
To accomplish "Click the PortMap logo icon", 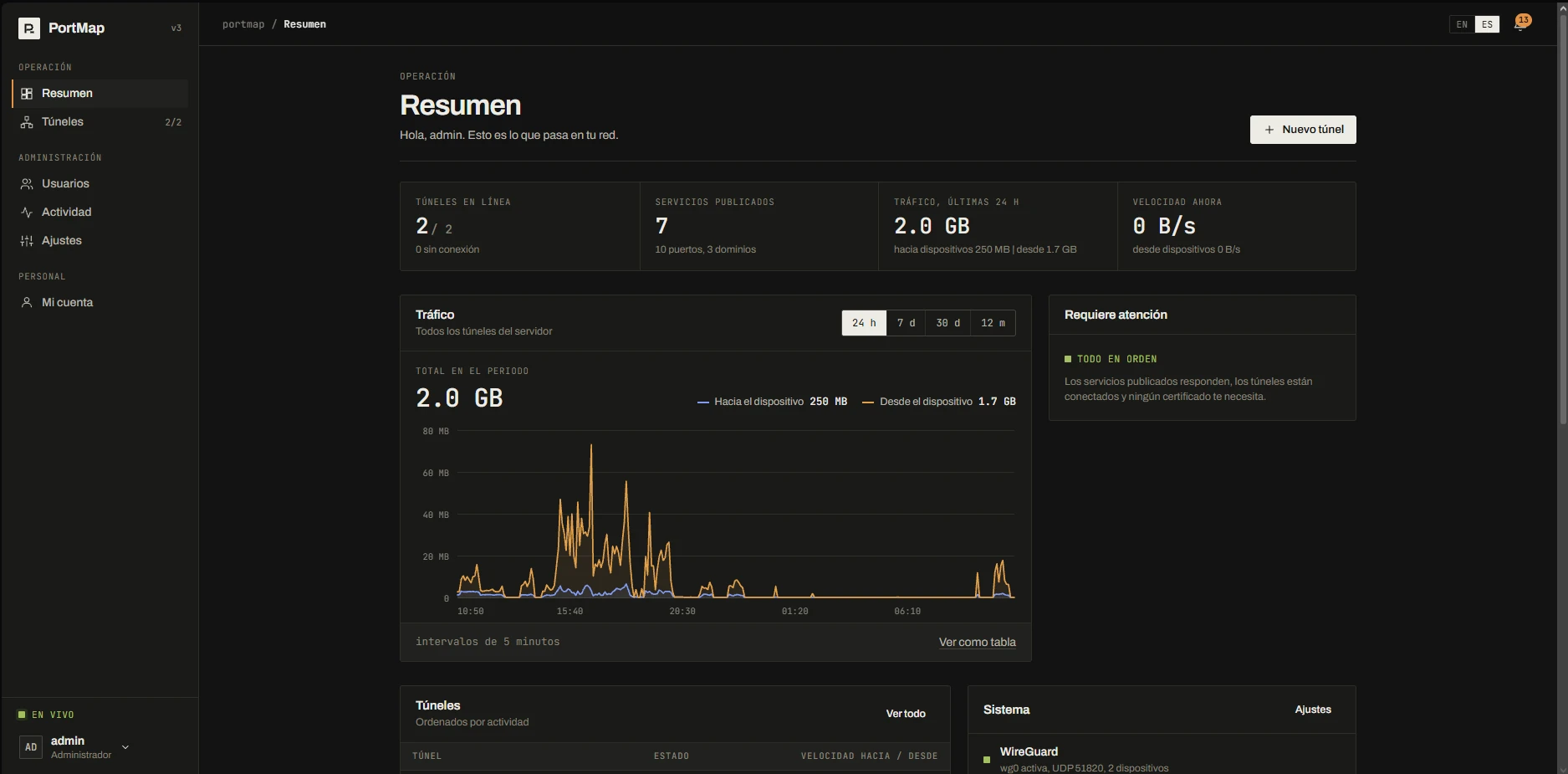I will point(29,28).
